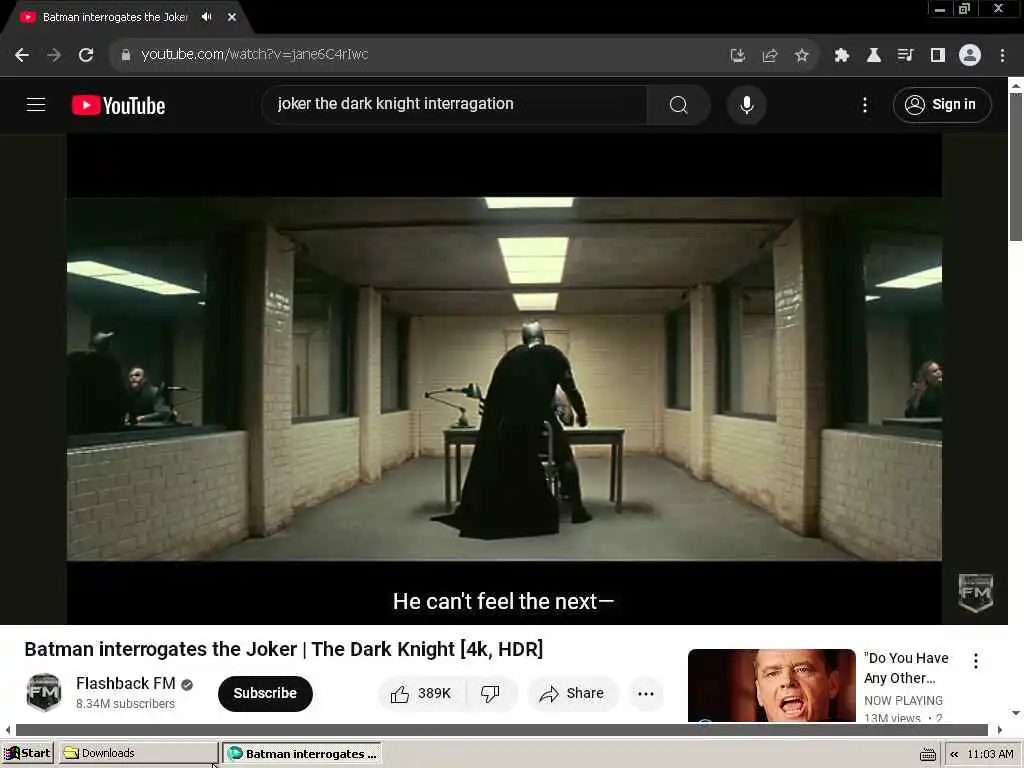Open the Flashback FM channel avatar
The width and height of the screenshot is (1024, 768).
(44, 692)
